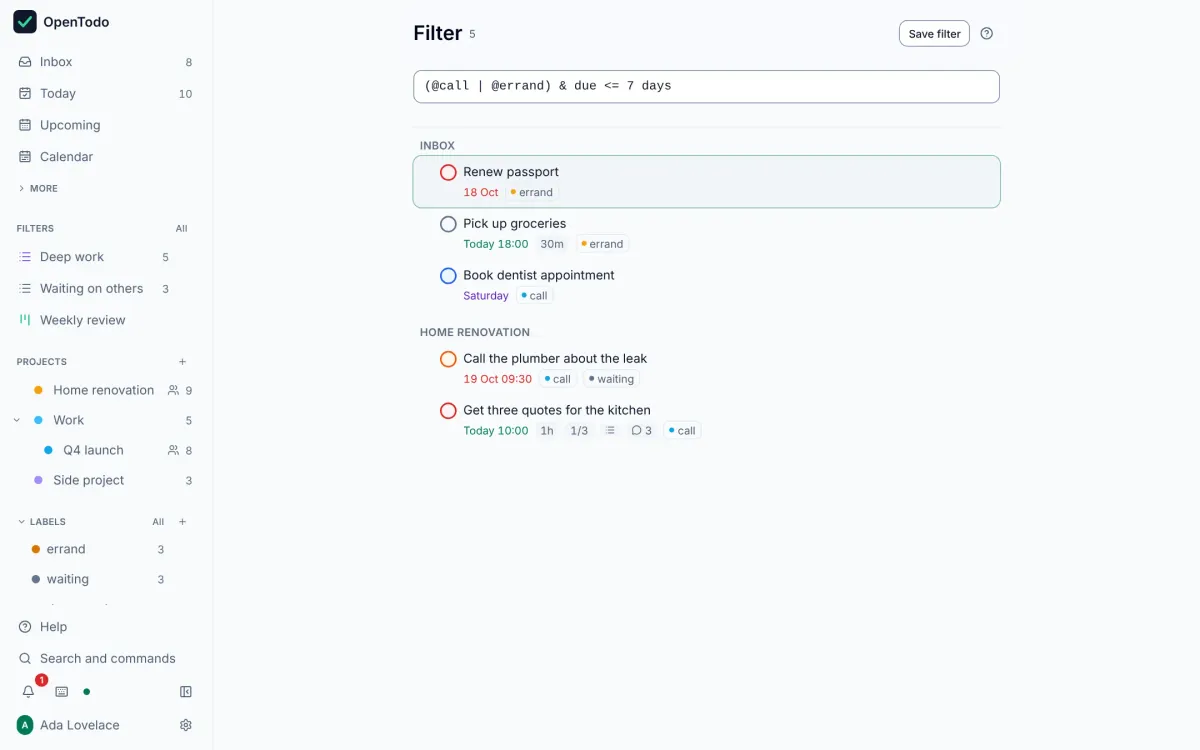Complete Get three quotes task
The height and width of the screenshot is (750, 1200).
[x=448, y=411]
